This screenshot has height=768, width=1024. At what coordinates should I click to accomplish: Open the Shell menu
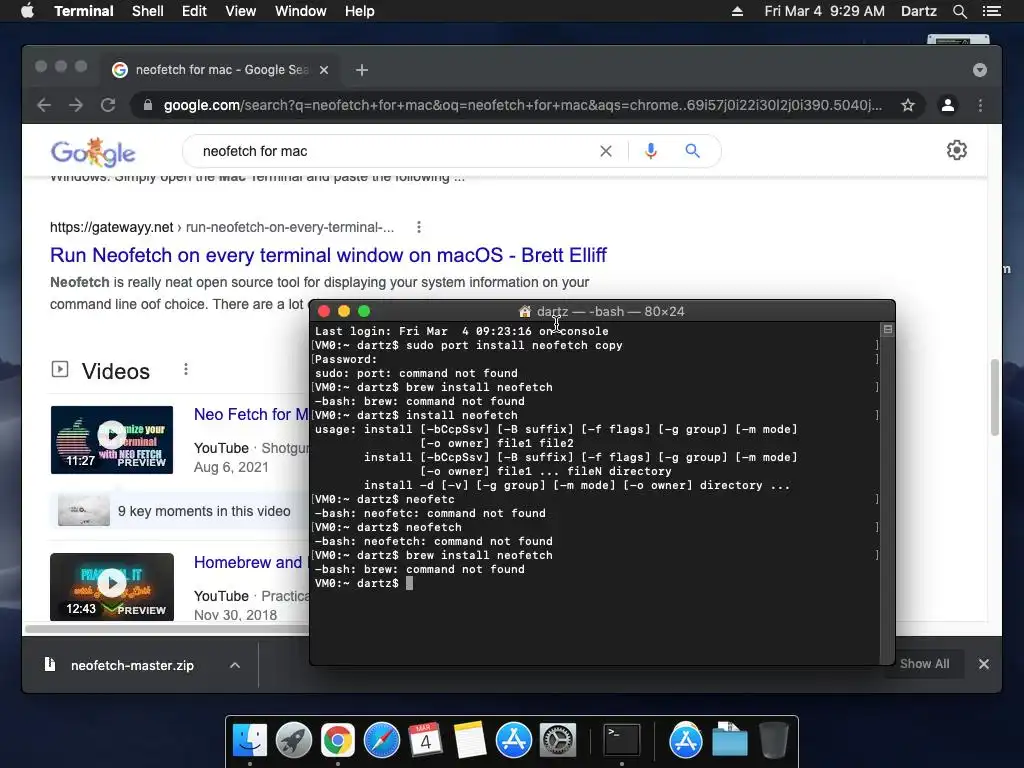tap(148, 11)
